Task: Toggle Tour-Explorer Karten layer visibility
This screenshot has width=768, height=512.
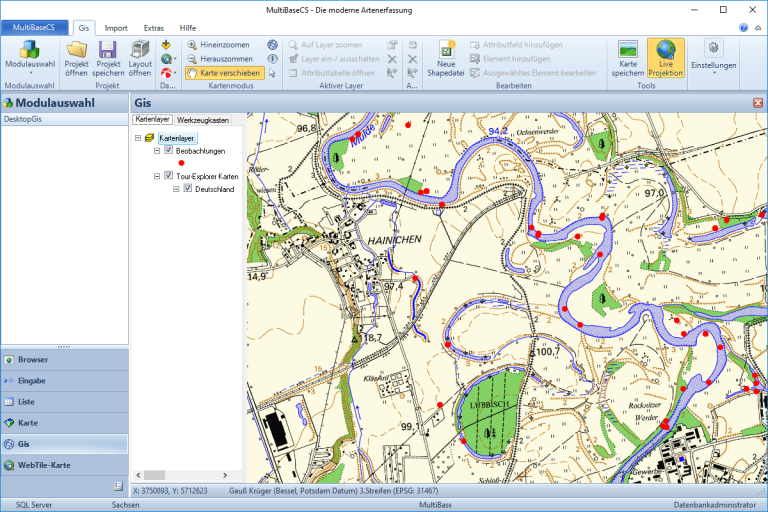Action: pyautogui.click(x=169, y=176)
